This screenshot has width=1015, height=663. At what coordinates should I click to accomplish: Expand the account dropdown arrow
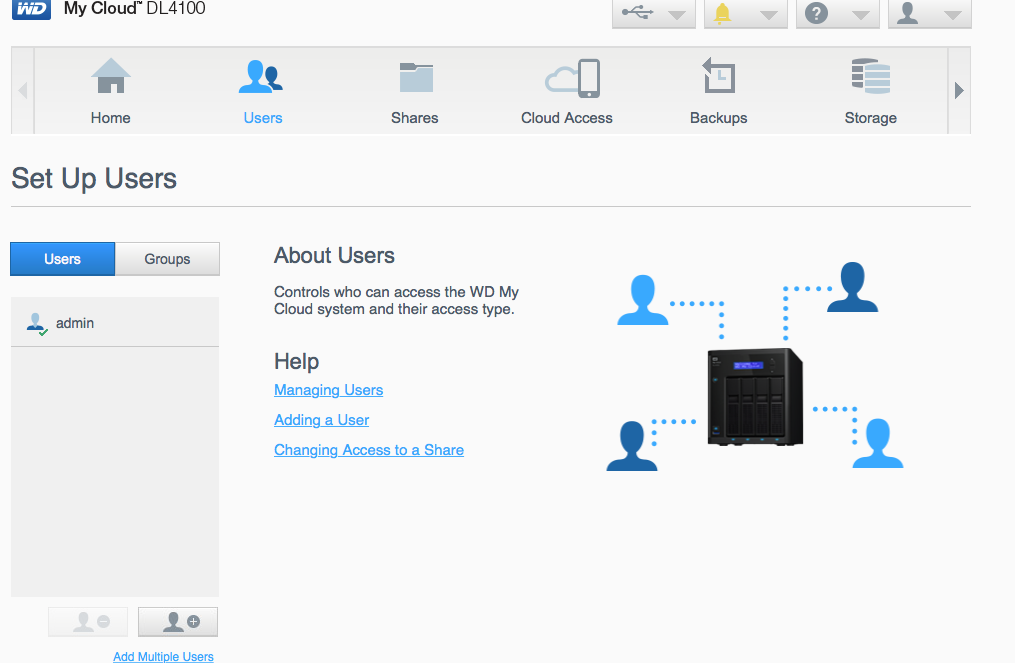pos(952,15)
